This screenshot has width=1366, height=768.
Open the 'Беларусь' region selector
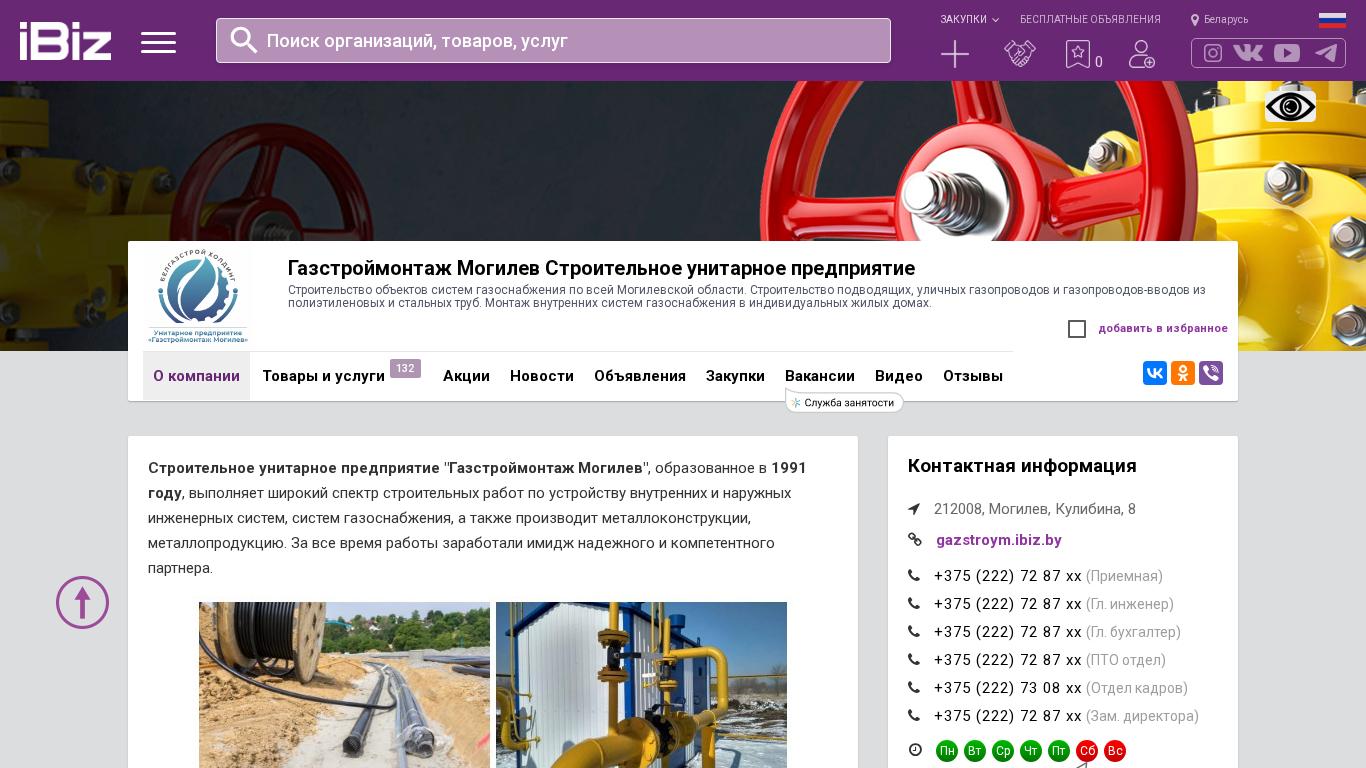1220,19
